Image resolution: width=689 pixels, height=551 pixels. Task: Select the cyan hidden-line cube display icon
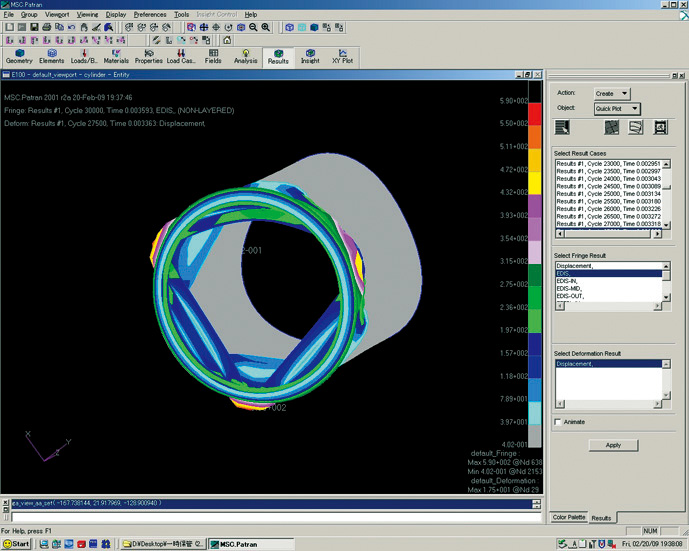click(302, 27)
